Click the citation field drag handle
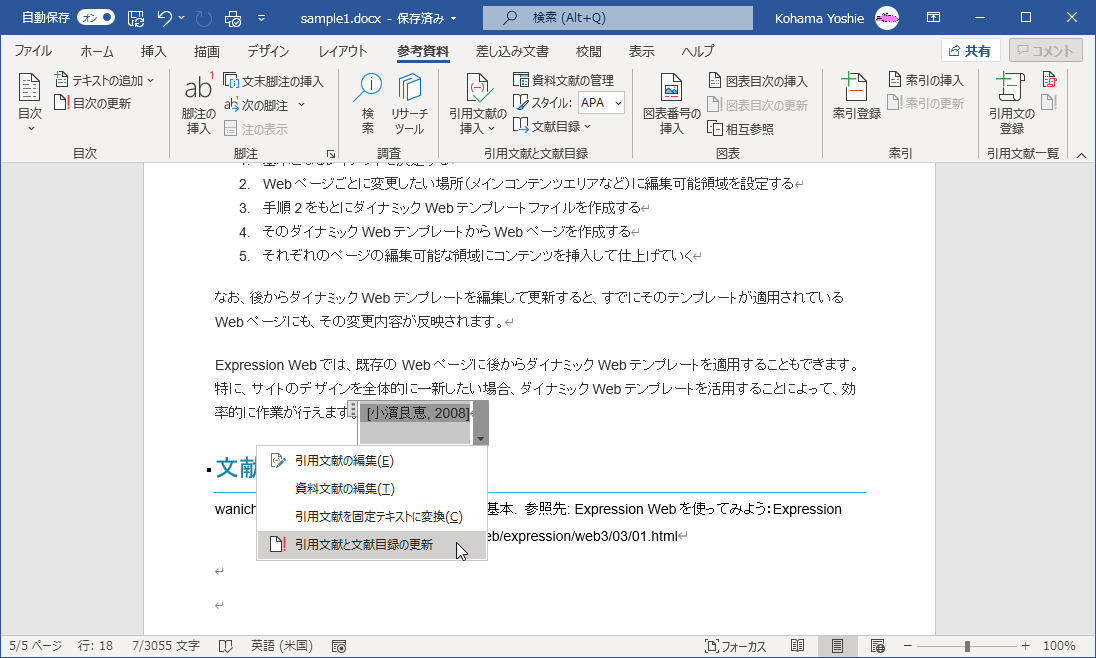1096x658 pixels. [x=353, y=410]
